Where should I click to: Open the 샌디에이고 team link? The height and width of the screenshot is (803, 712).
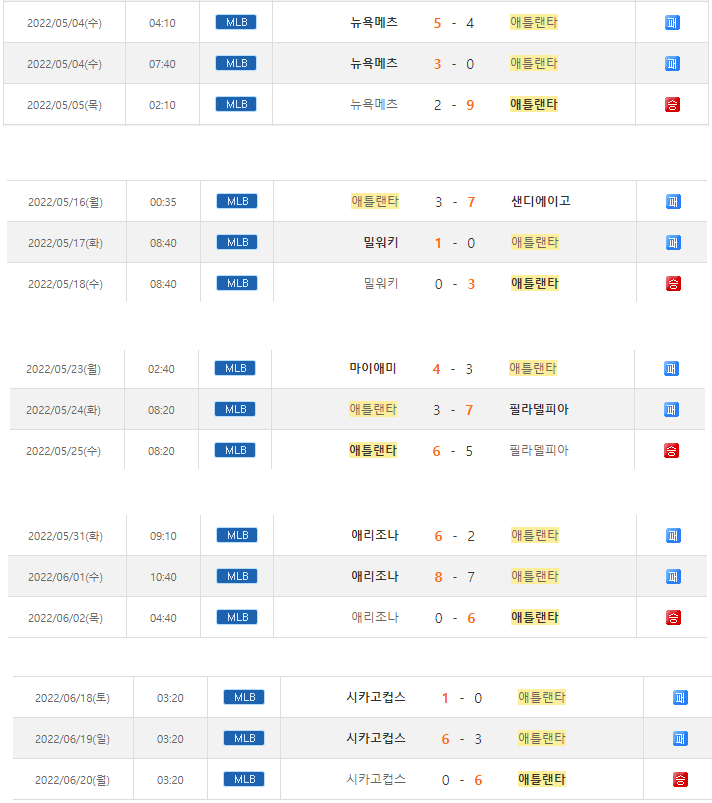click(x=541, y=201)
